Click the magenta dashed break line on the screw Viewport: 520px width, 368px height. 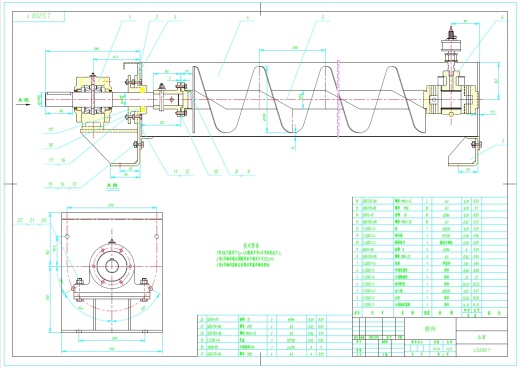(338, 99)
